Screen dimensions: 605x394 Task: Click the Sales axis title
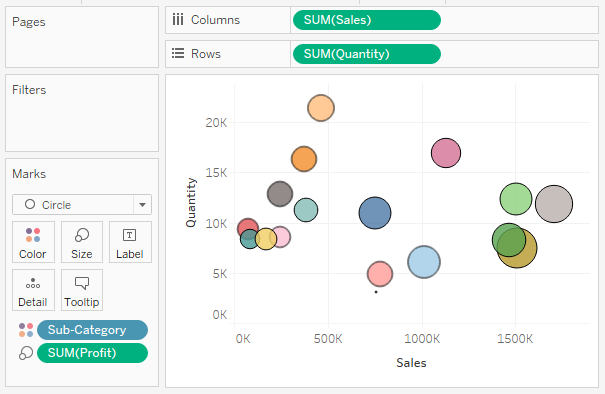click(411, 363)
